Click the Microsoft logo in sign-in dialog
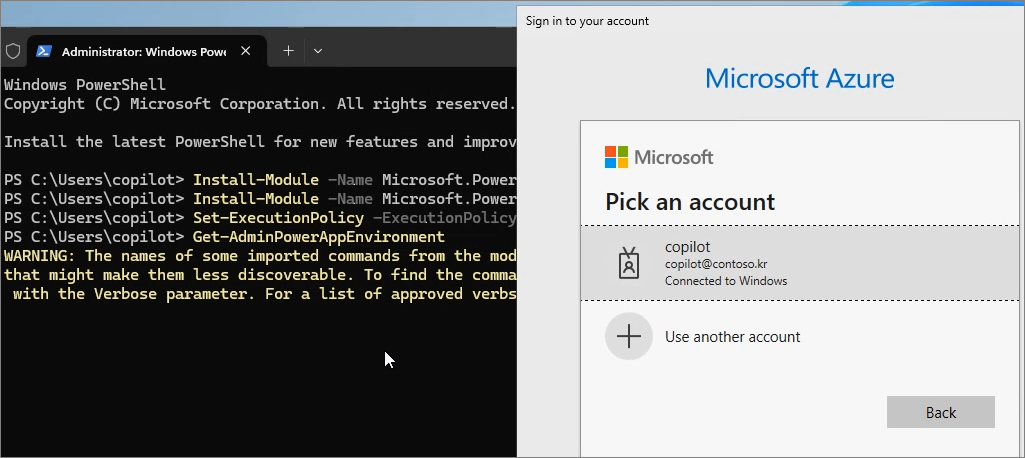Image resolution: width=1025 pixels, height=458 pixels. pyautogui.click(x=659, y=157)
